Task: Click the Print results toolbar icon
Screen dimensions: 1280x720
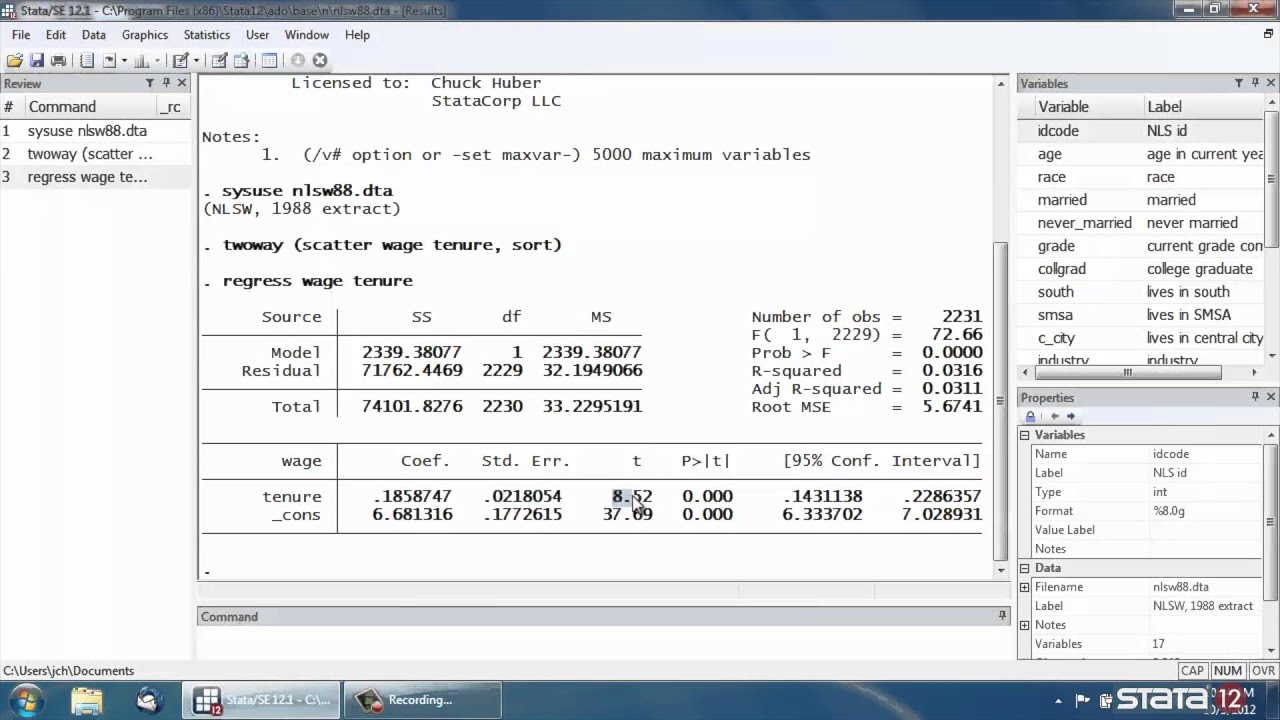Action: tap(58, 61)
